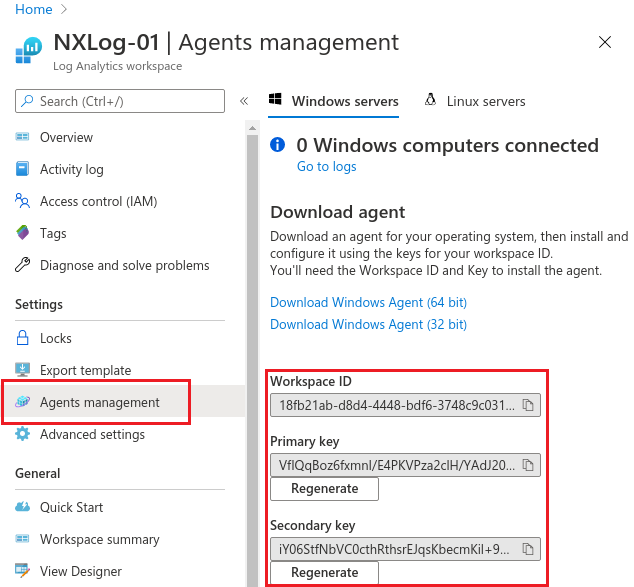Click the Workspace summary icon
Screen dimensions: 634x587
tap(22, 538)
